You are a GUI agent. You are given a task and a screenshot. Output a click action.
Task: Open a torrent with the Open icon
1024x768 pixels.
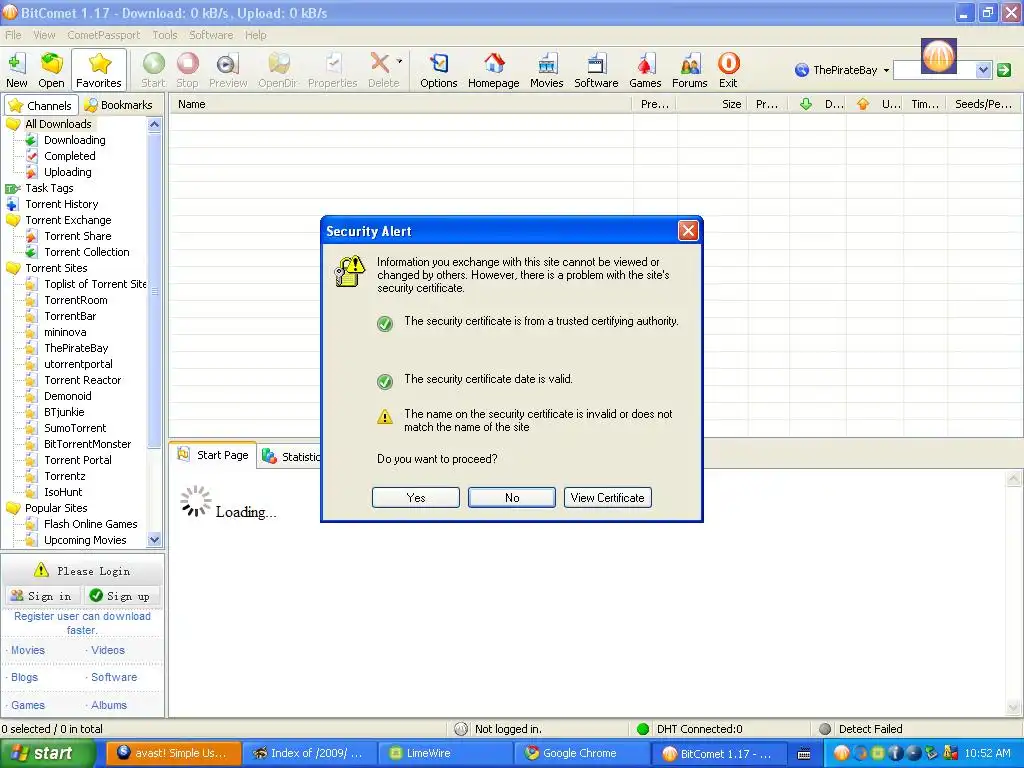pyautogui.click(x=51, y=70)
